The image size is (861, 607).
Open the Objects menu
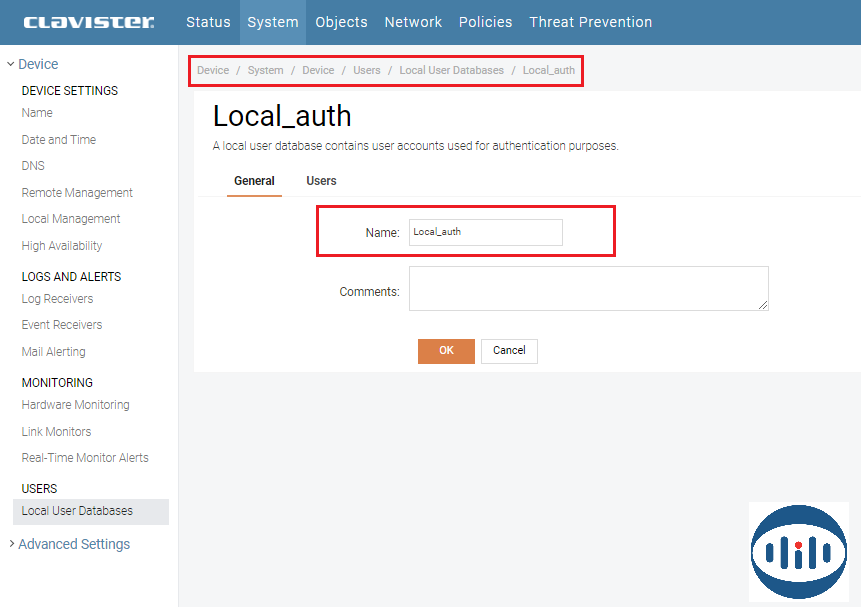click(341, 22)
